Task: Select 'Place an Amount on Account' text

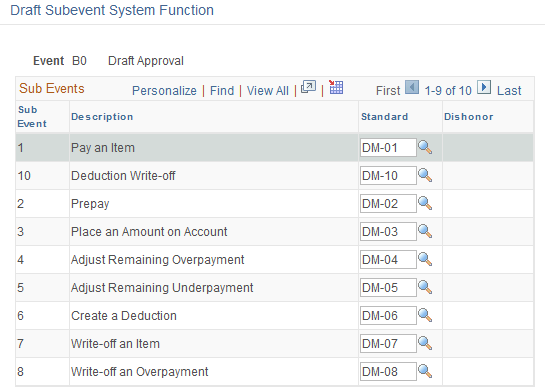Action: (x=149, y=231)
